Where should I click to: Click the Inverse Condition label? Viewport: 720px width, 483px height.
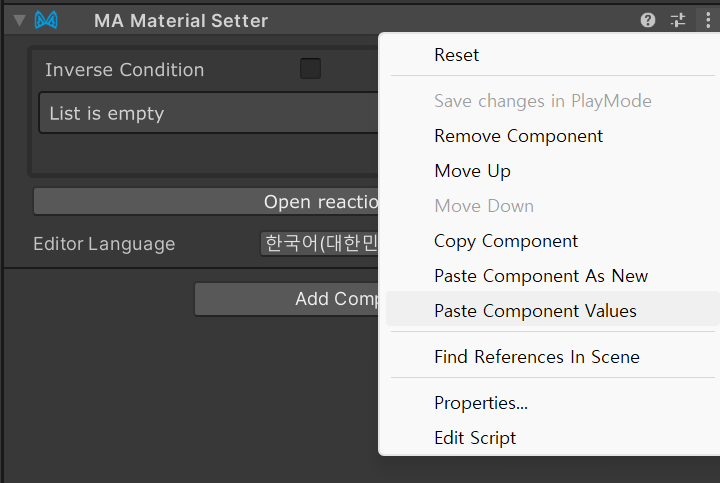point(124,70)
